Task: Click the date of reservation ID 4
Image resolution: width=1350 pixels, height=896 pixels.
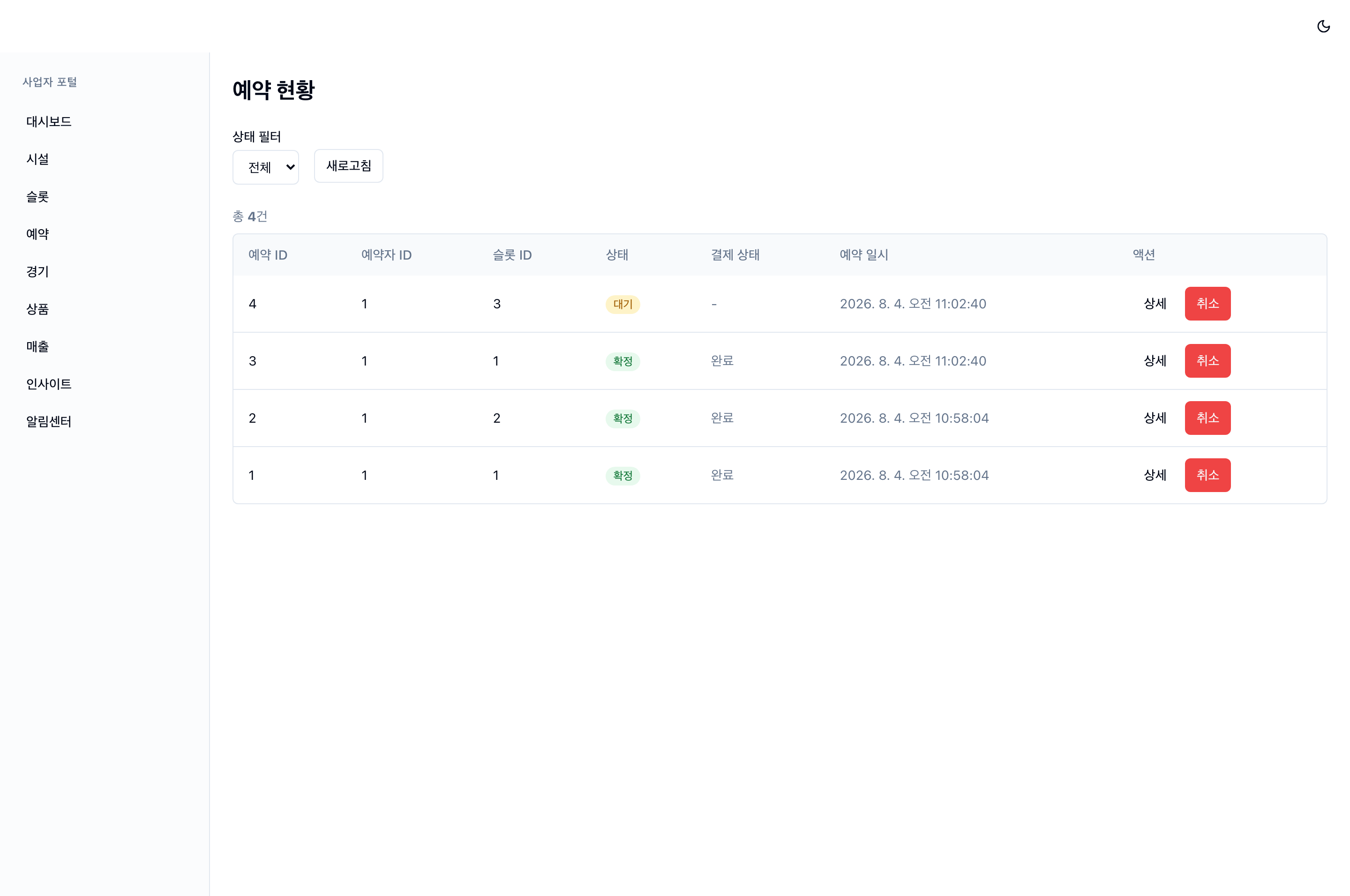Action: tap(913, 303)
